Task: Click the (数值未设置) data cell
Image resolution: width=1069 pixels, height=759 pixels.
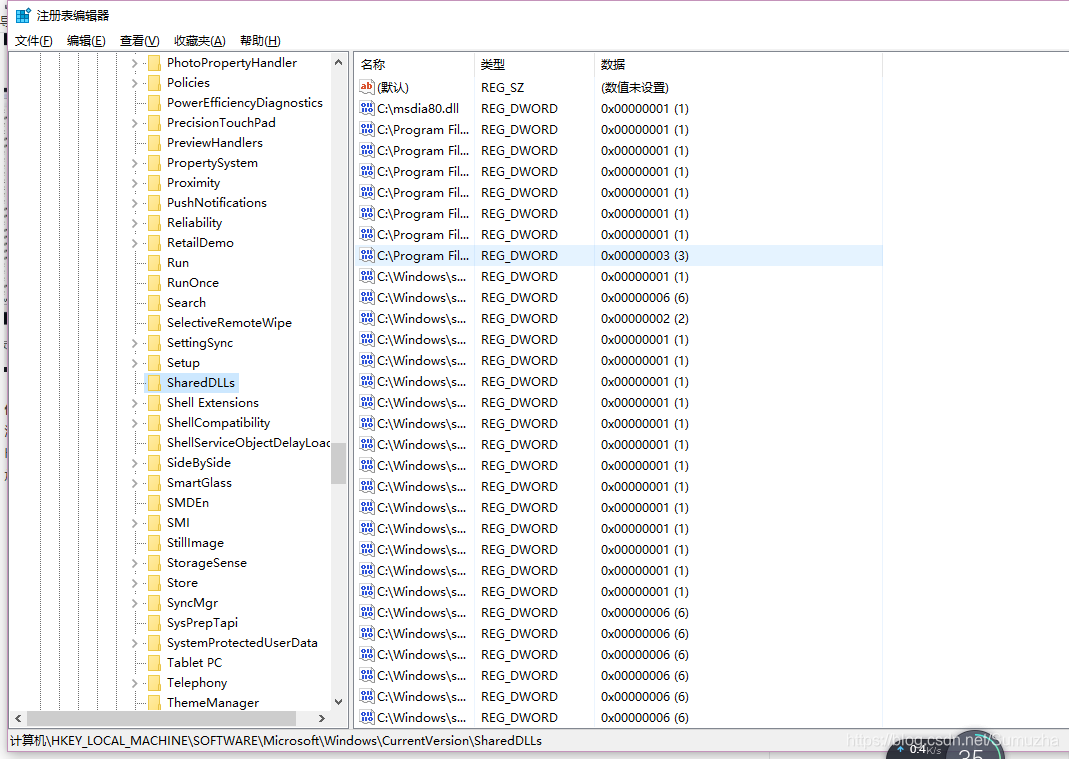Action: (x=635, y=88)
